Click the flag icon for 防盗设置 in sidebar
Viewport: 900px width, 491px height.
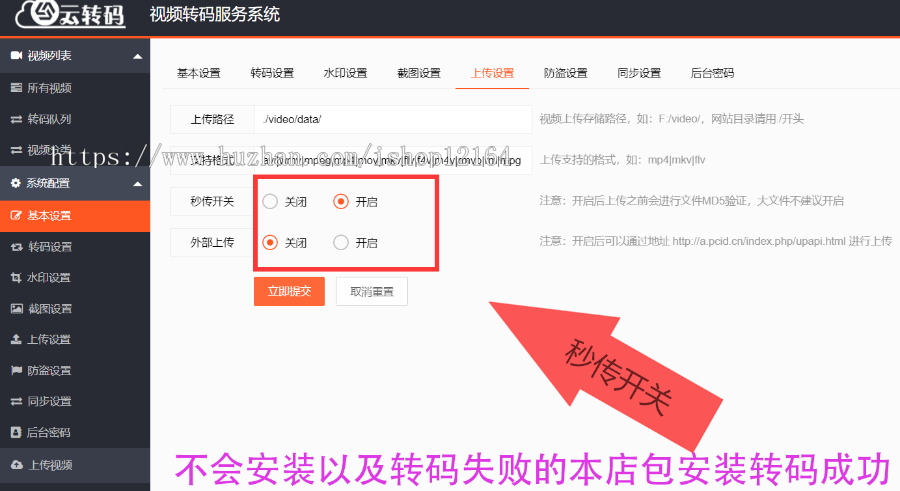pos(16,371)
